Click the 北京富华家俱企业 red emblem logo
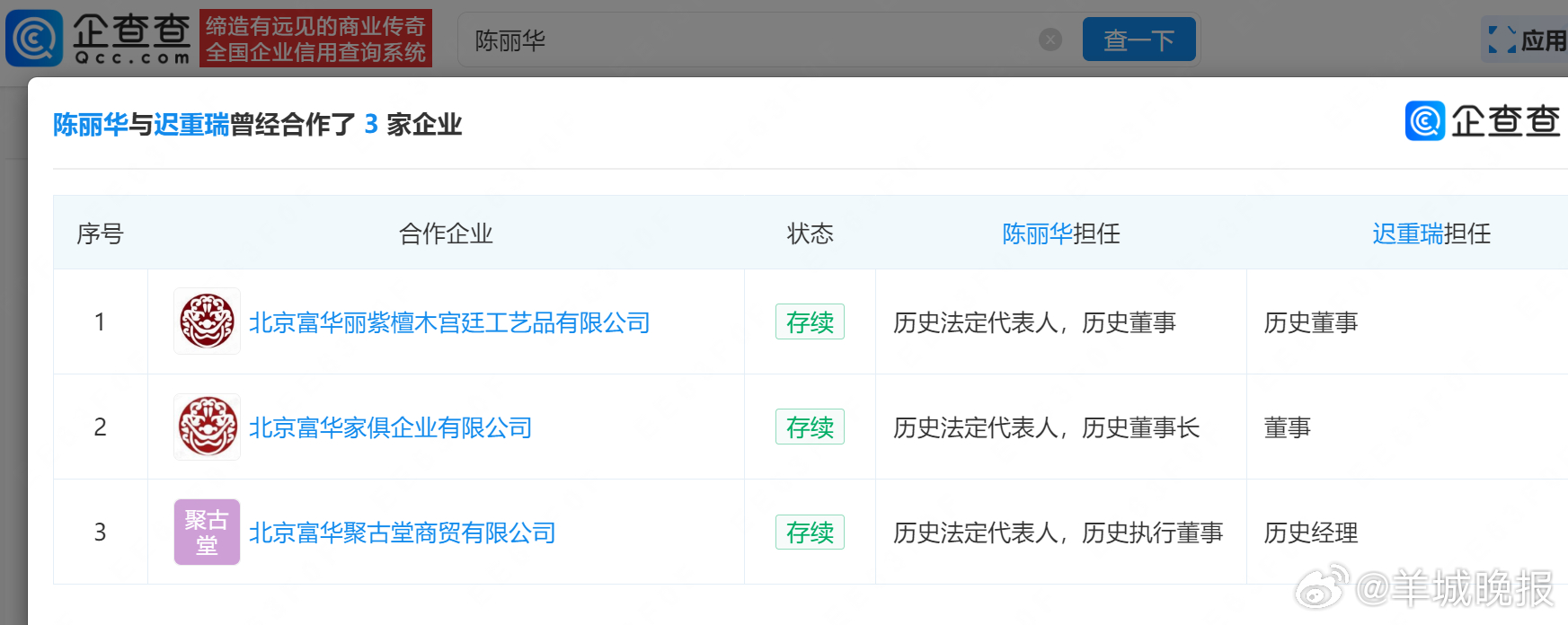1568x625 pixels. tap(207, 427)
